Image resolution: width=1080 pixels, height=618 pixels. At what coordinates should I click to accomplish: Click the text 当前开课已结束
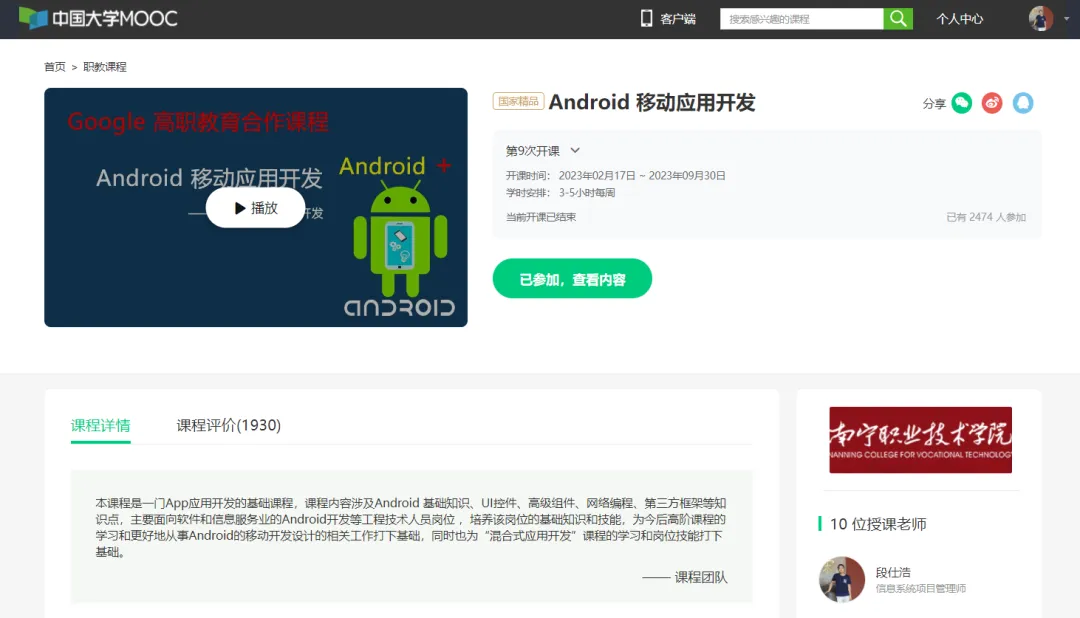coord(541,217)
